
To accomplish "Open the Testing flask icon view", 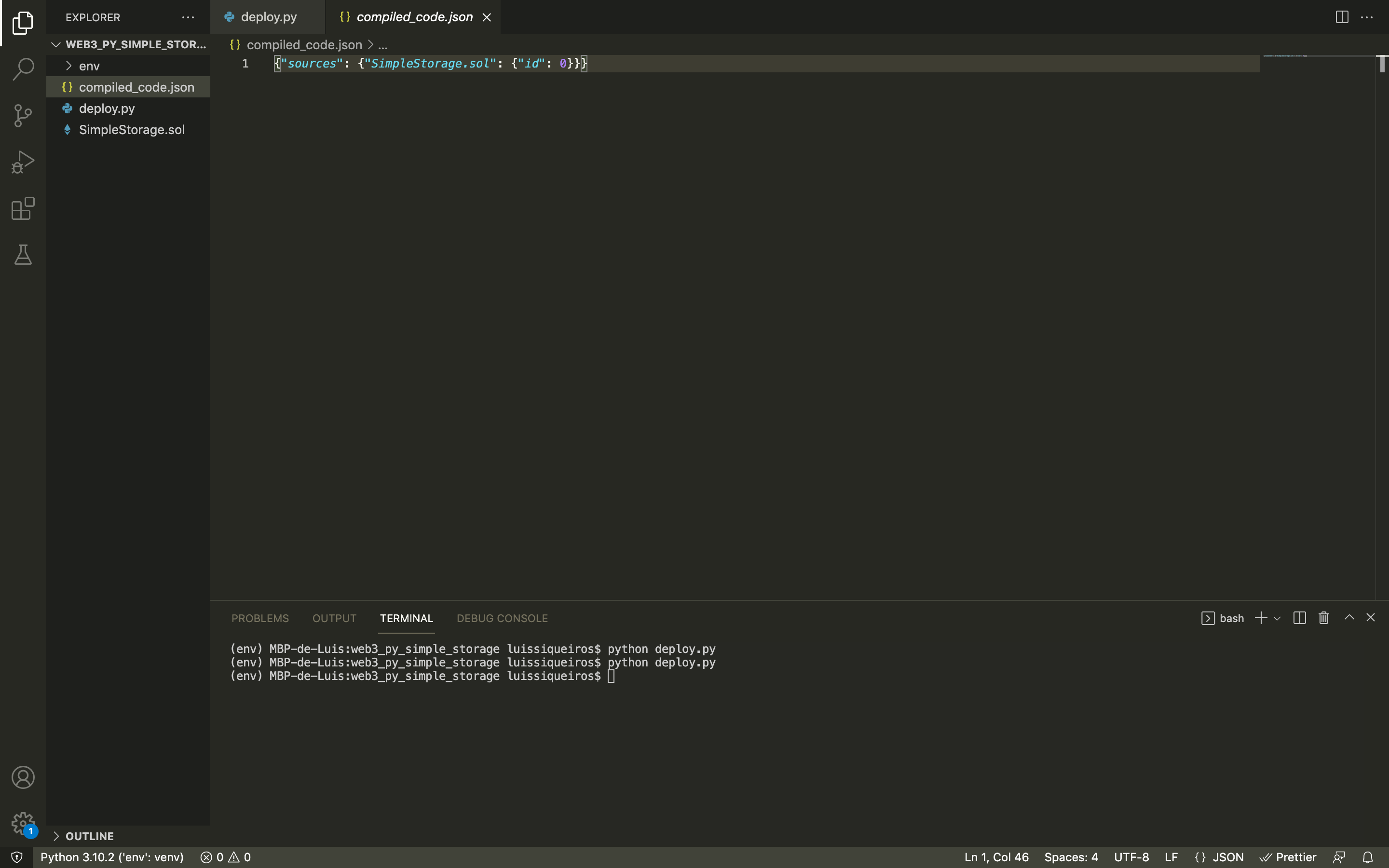I will pyautogui.click(x=23, y=255).
